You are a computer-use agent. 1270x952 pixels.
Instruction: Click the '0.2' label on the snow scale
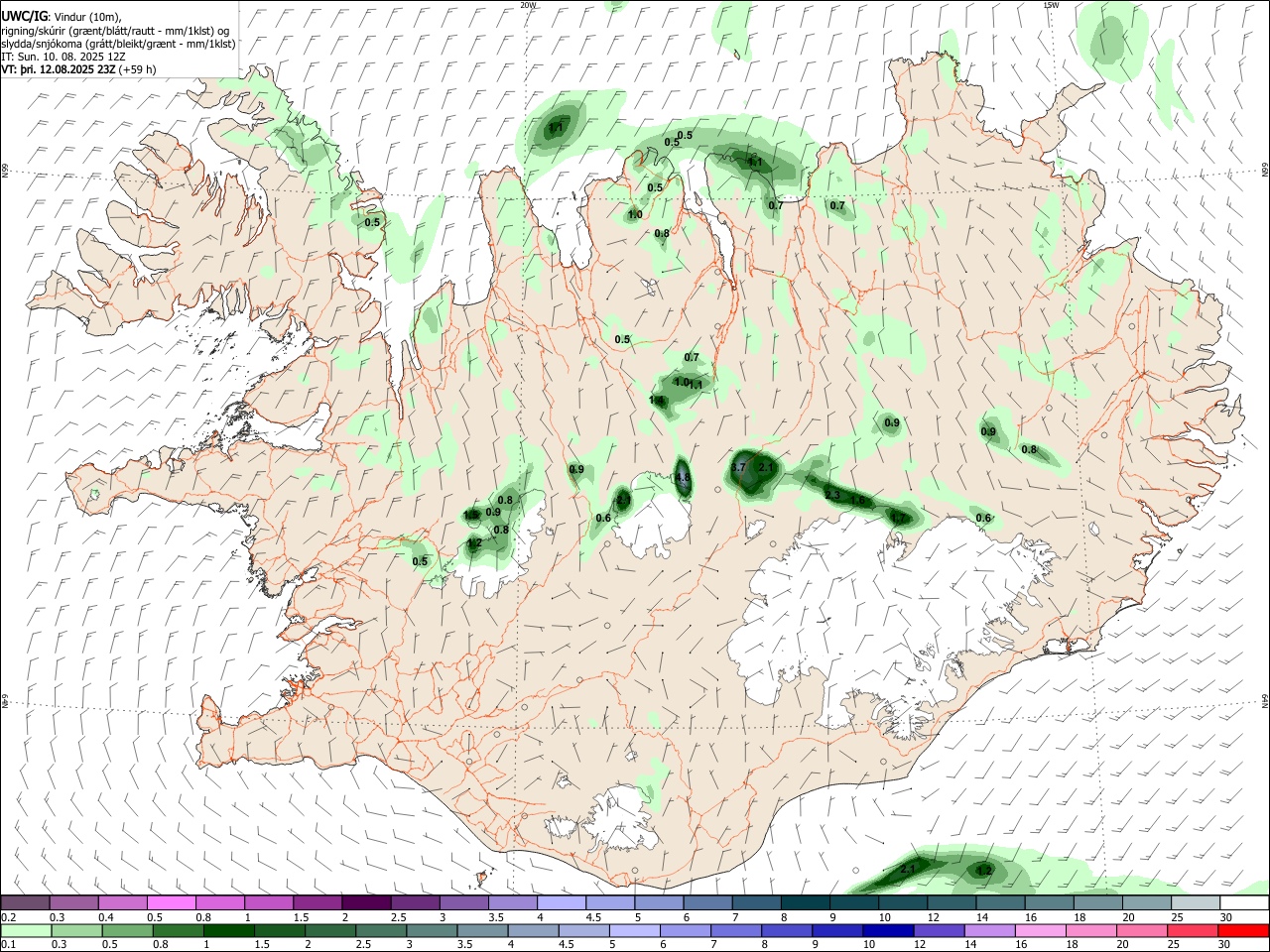click(8, 917)
